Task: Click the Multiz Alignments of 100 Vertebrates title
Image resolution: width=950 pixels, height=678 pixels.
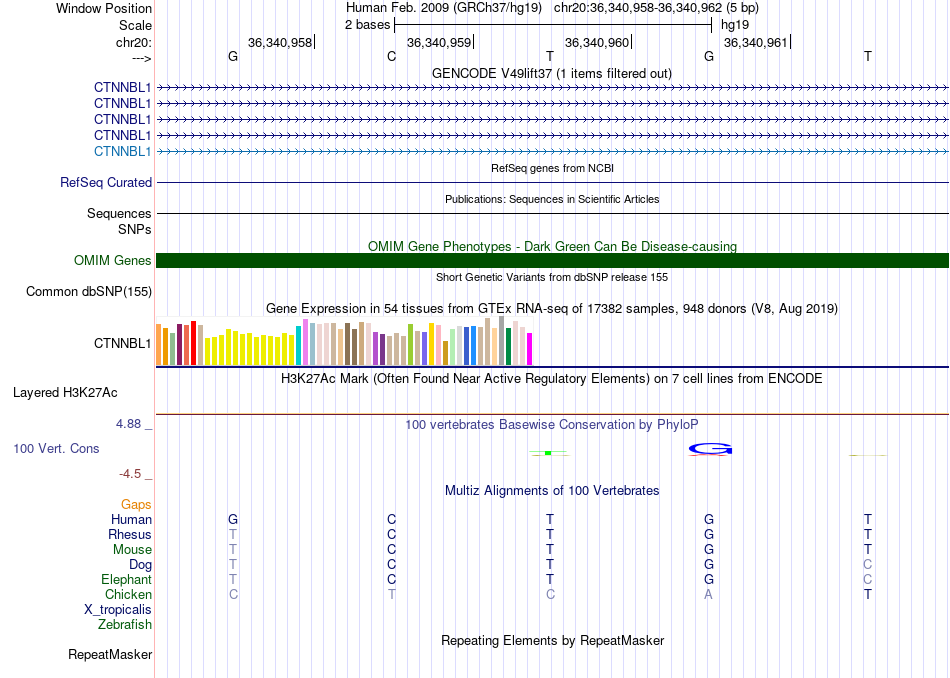Action: click(552, 490)
